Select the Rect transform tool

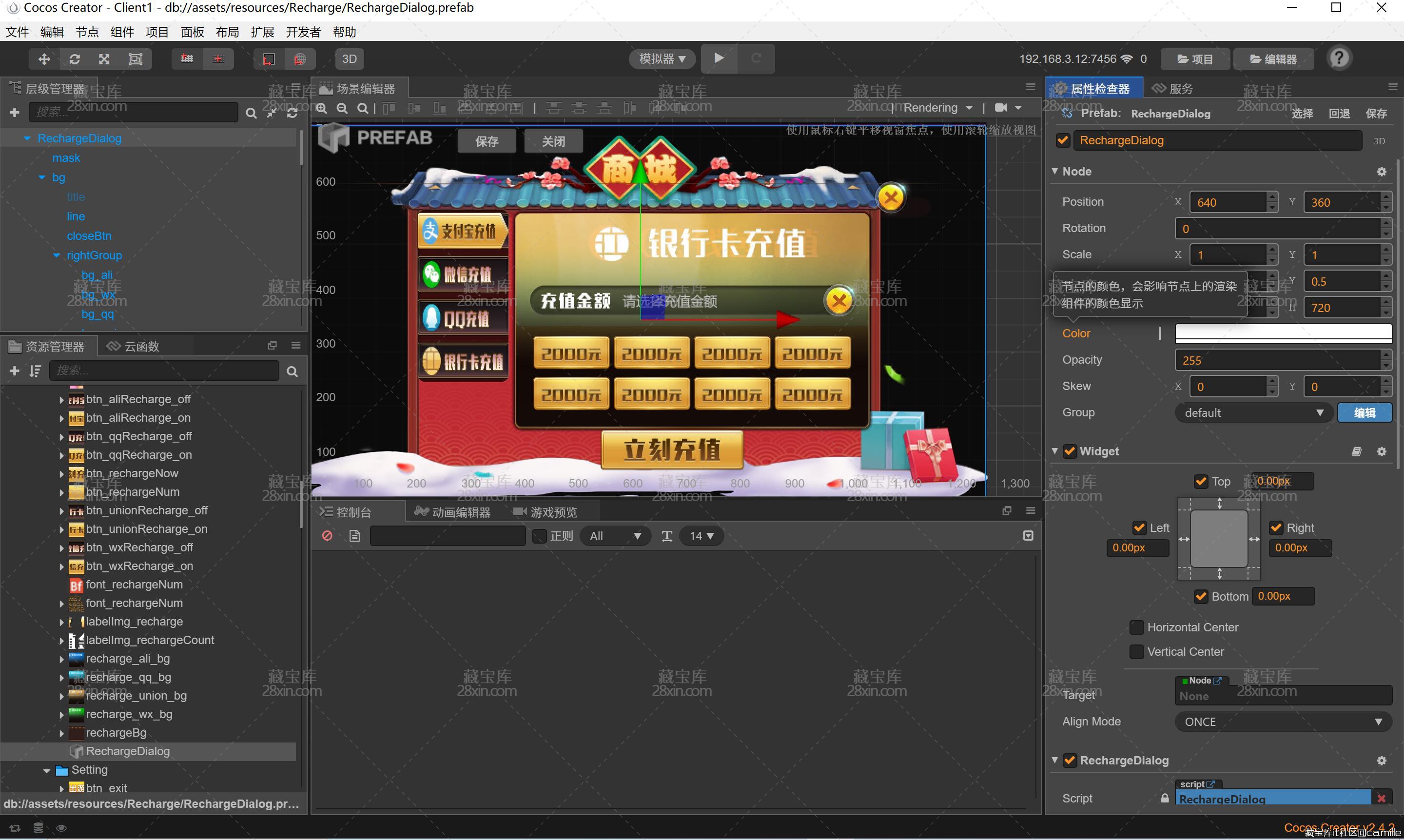(136, 59)
